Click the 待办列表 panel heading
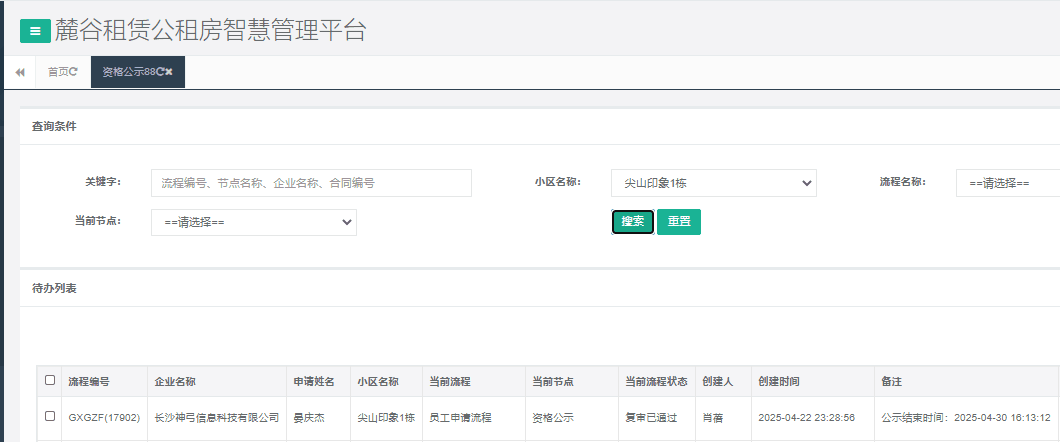1060x442 pixels. 54,289
